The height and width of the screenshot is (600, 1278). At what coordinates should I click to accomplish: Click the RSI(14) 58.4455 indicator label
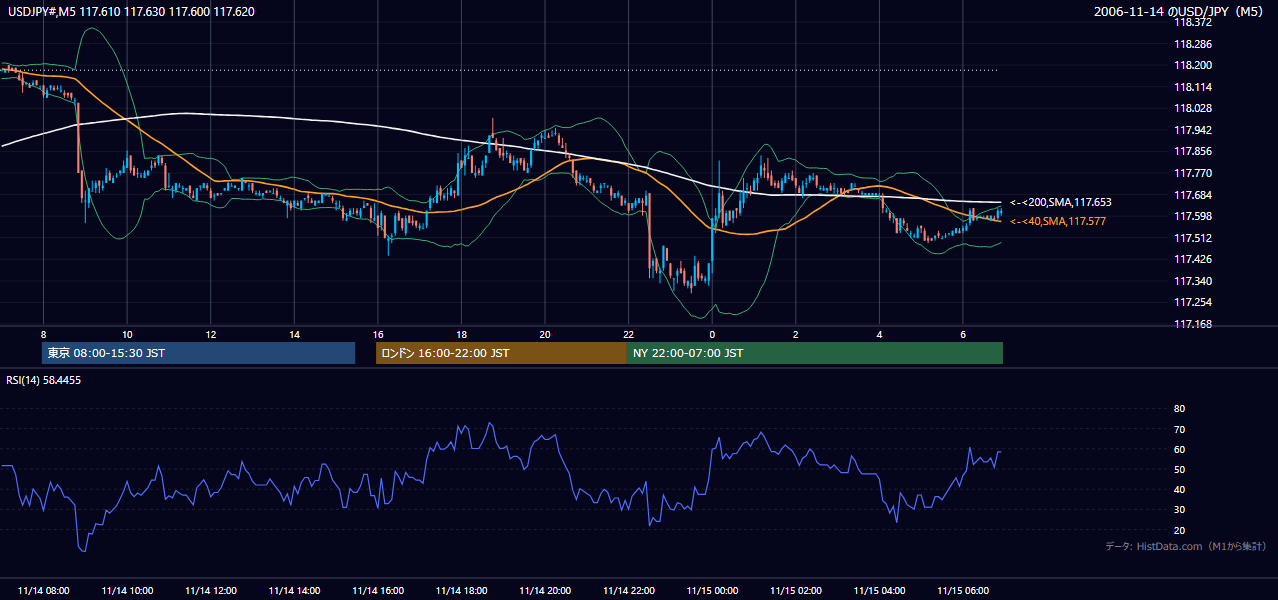click(44, 380)
